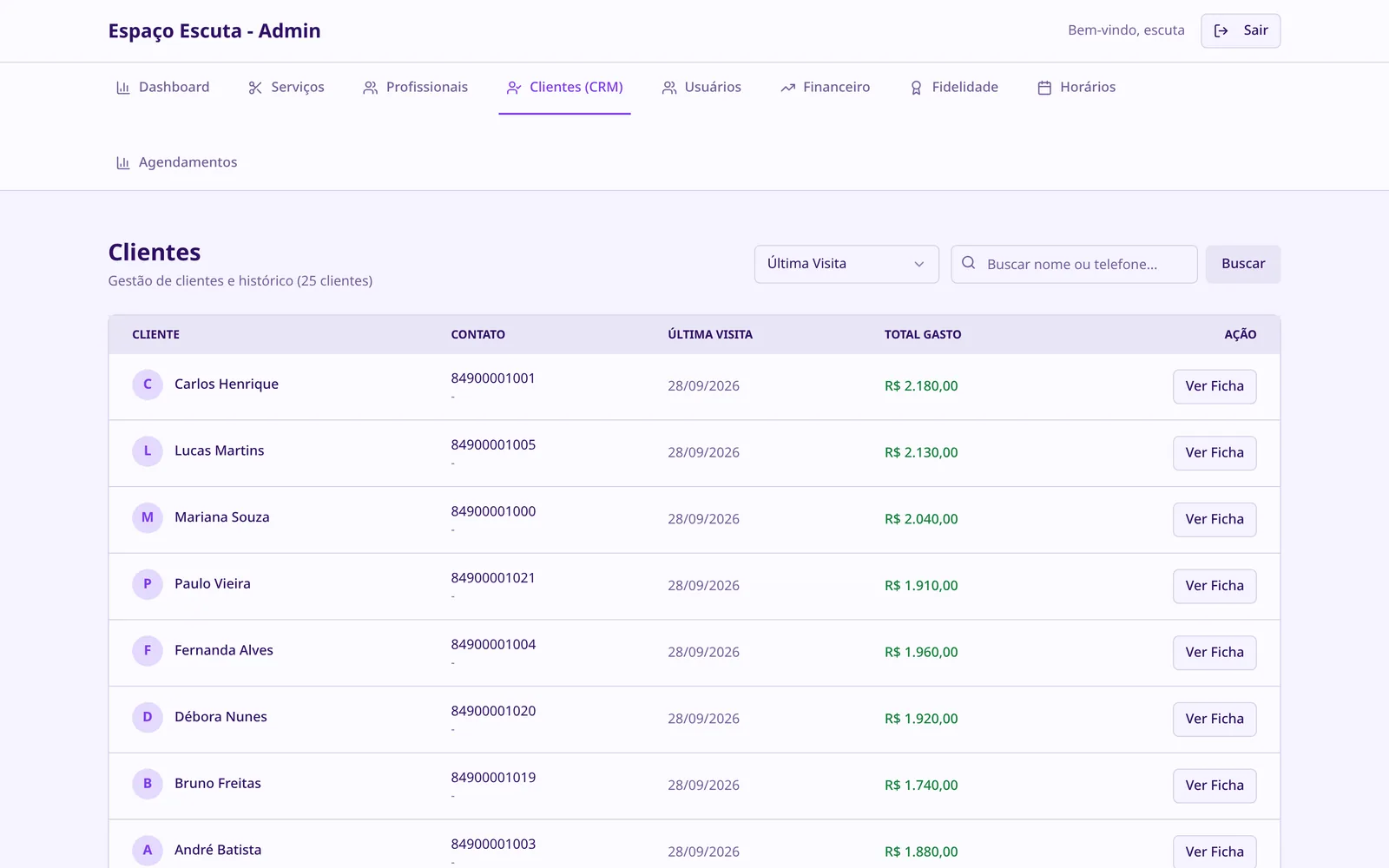Expand the sort chevron next to Última Visita

point(919,264)
